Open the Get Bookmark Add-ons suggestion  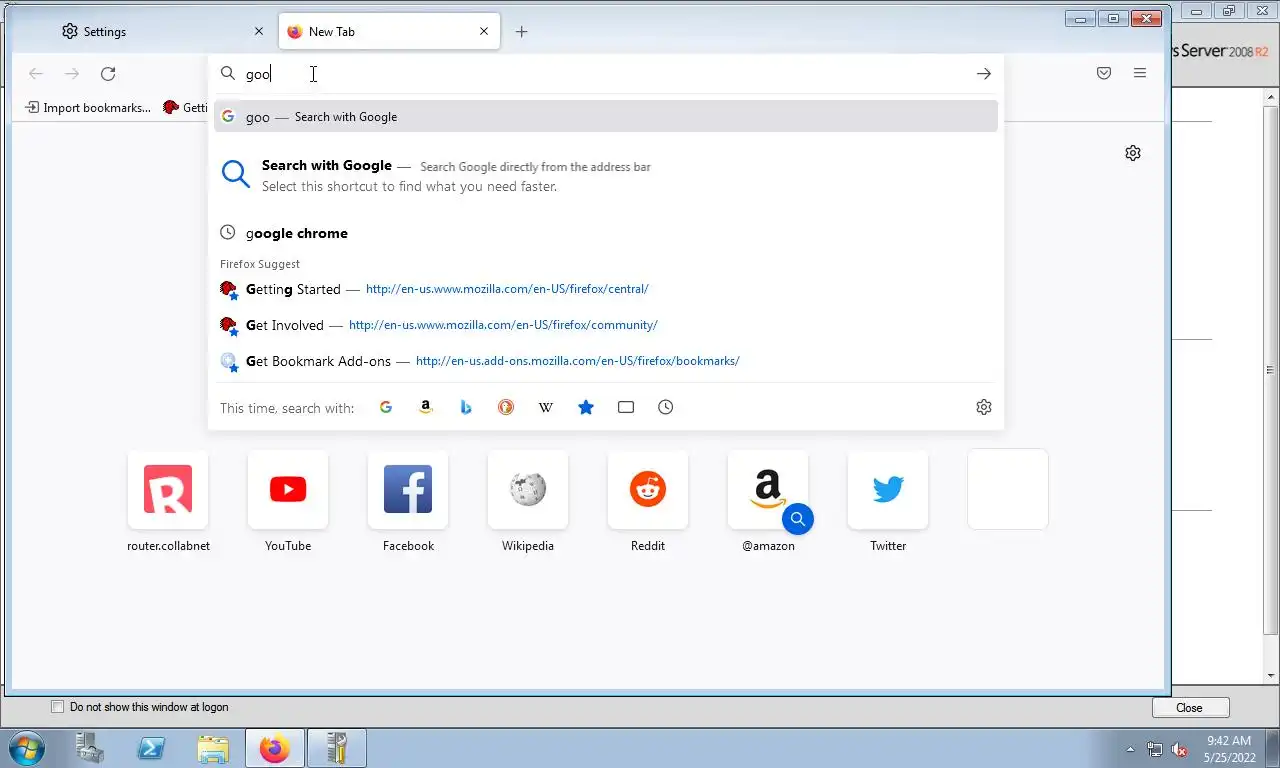click(606, 361)
